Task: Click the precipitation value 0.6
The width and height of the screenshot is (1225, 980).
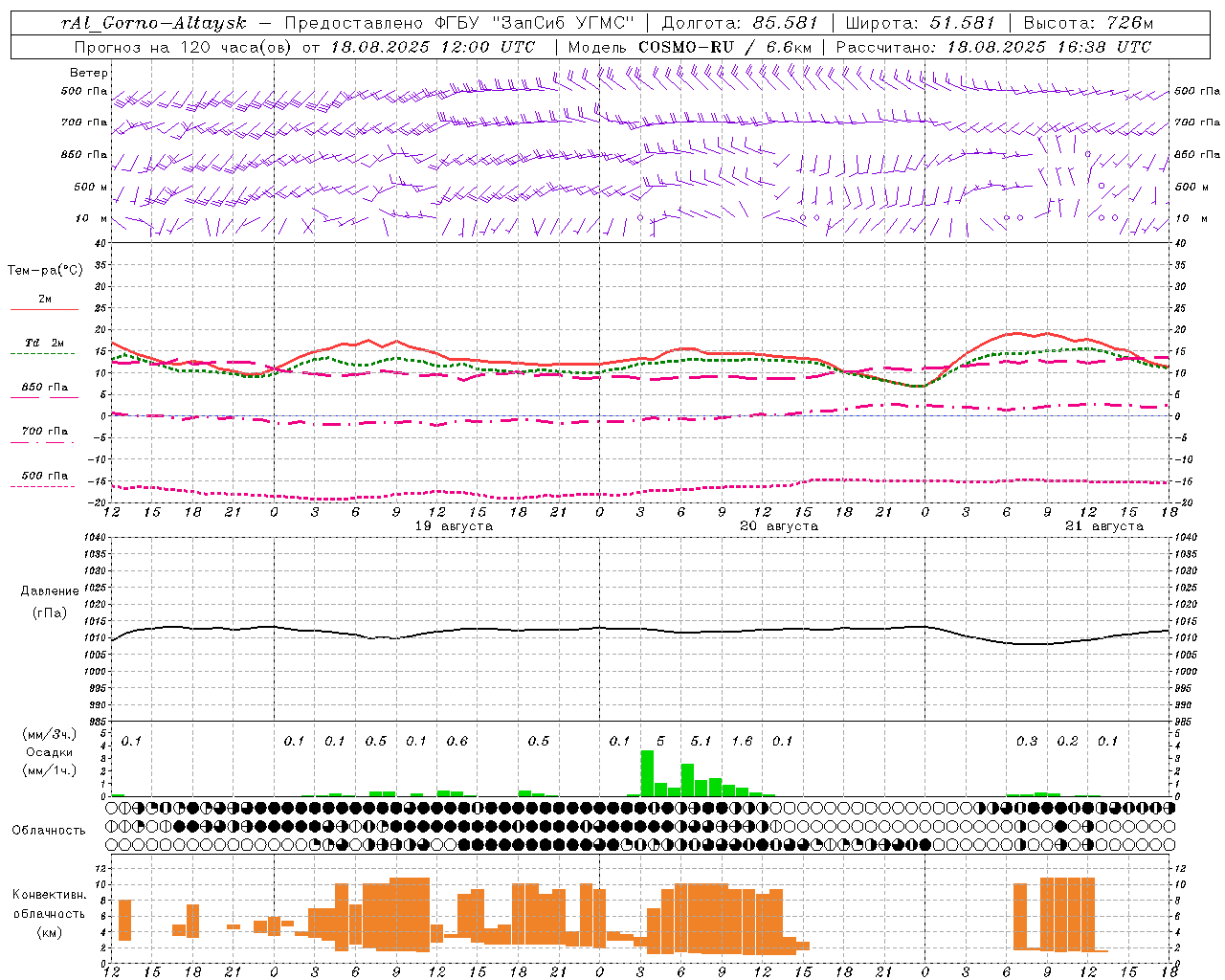Action: (457, 741)
